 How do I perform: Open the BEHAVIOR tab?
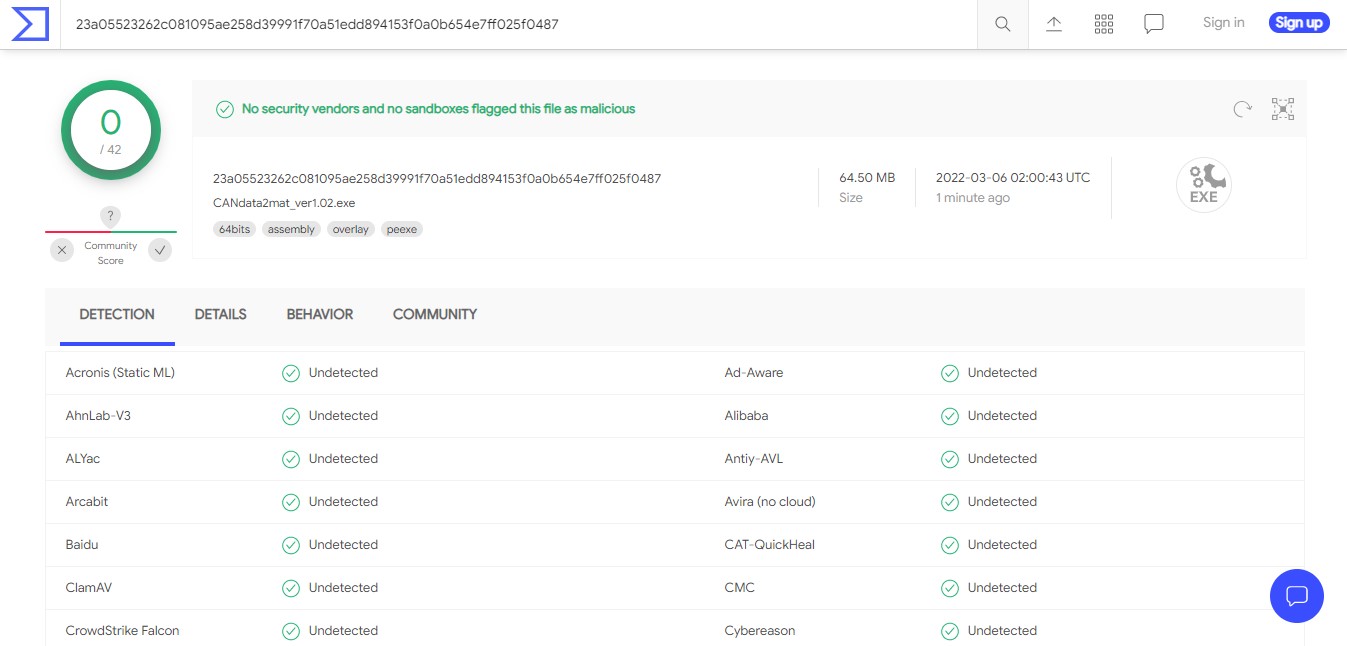coord(320,314)
